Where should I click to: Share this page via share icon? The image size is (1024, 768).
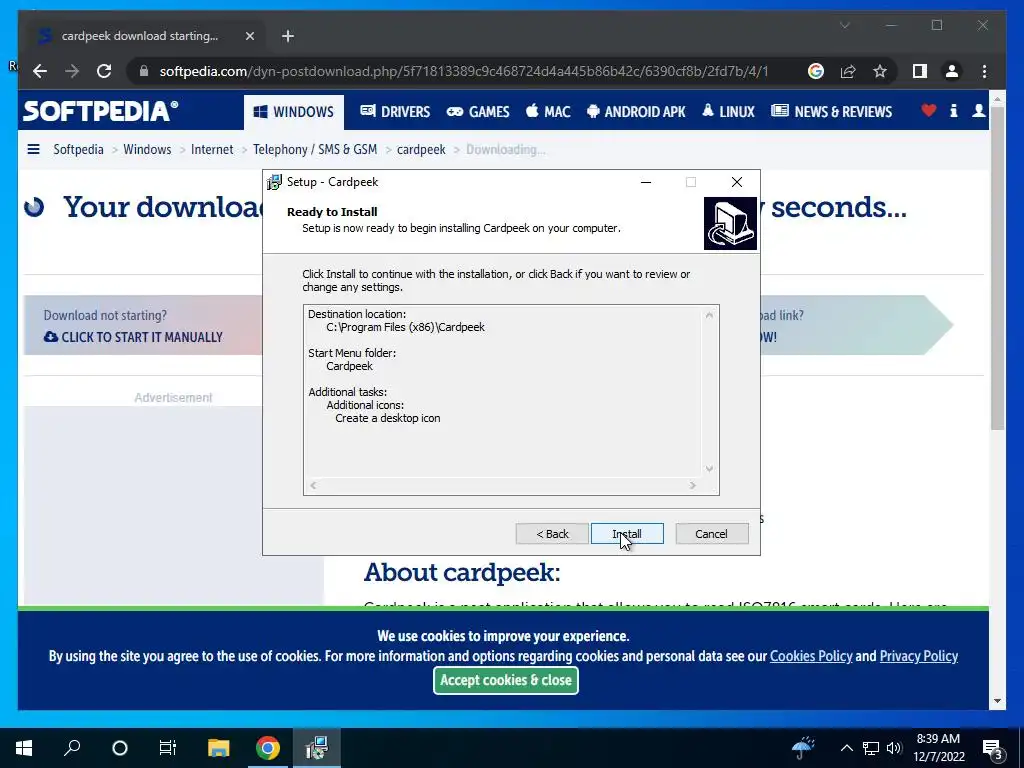pos(848,71)
